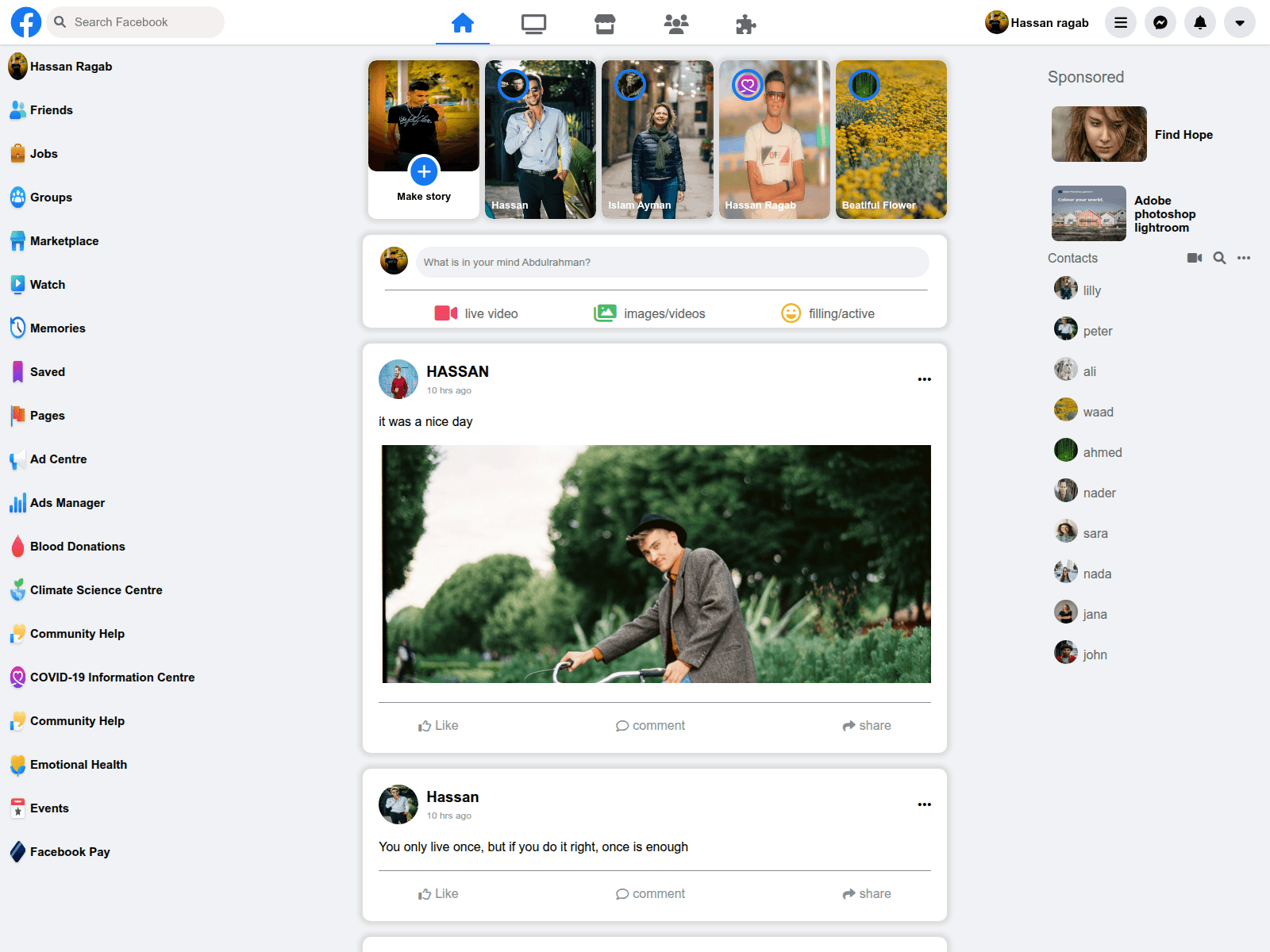The height and width of the screenshot is (952, 1270).
Task: Open chat with contact peter
Action: (1083, 329)
